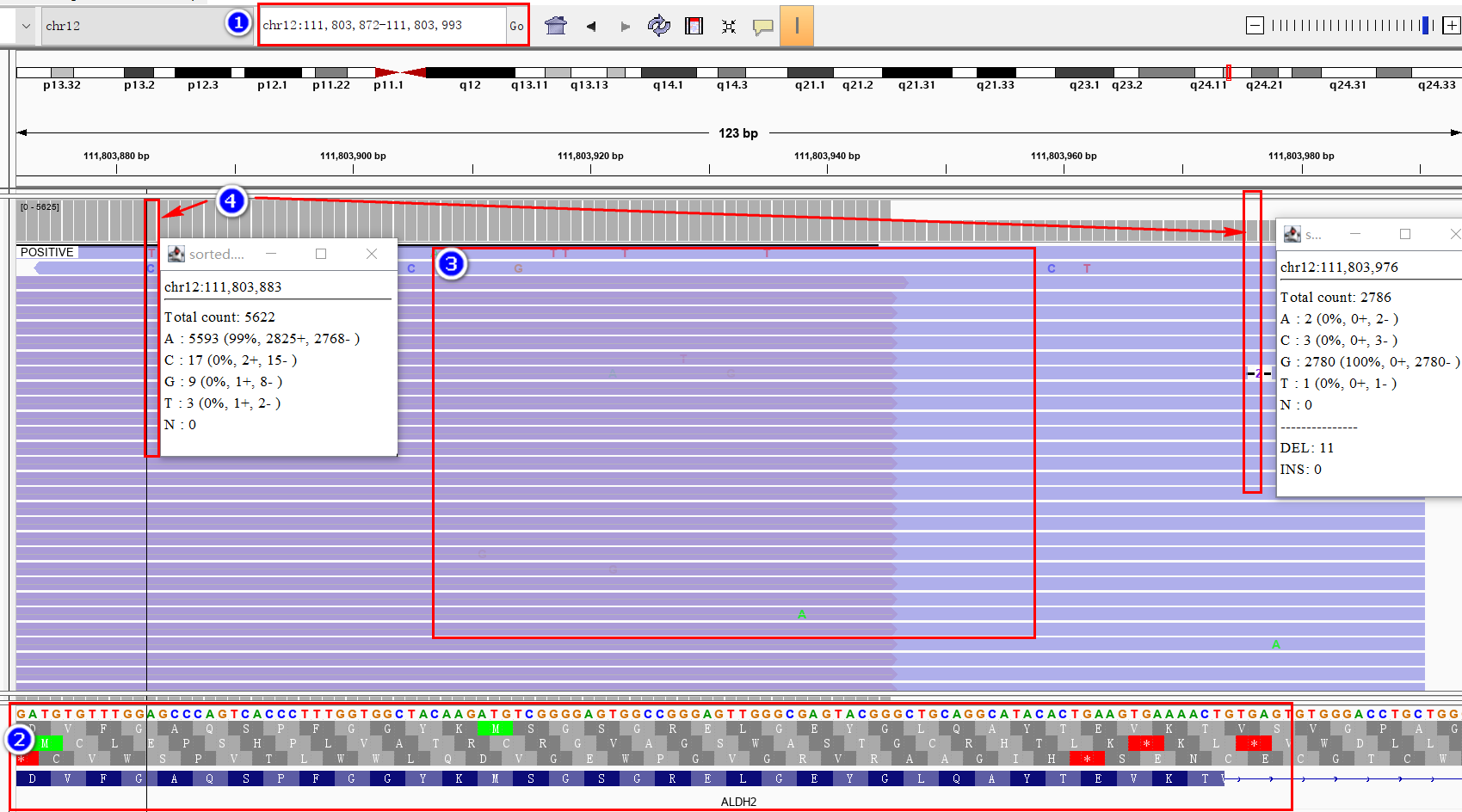1462x812 pixels.
Task: Zoom out using the minus box icon
Action: pos(1254,26)
